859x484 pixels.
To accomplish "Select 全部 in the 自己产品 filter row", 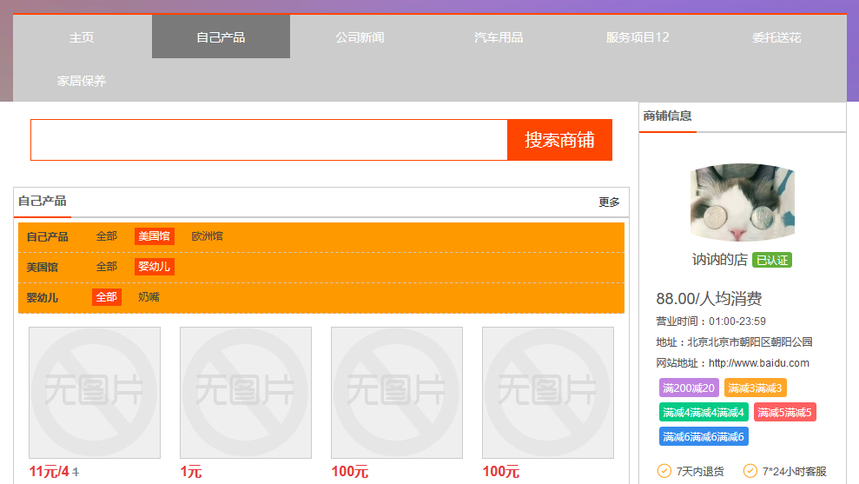I will 106,237.
